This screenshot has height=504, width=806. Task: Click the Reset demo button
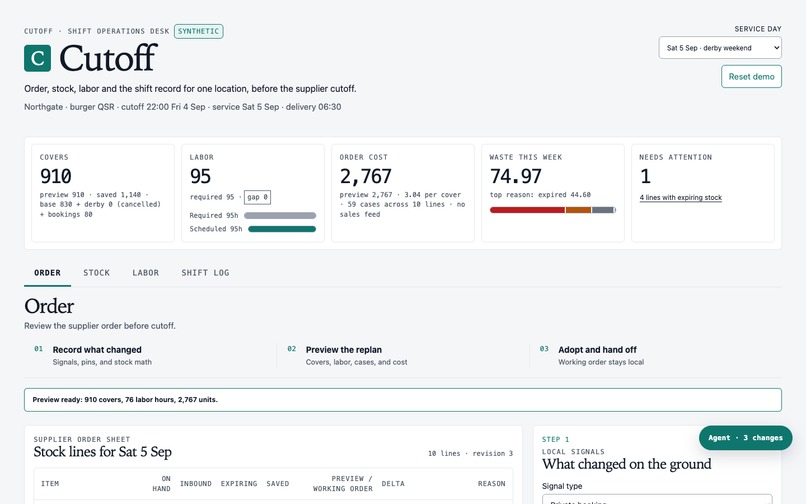[x=751, y=77]
